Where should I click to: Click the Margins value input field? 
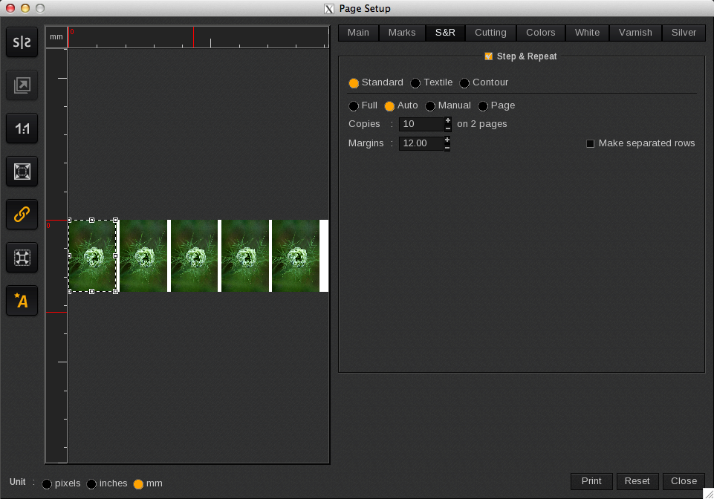(x=420, y=144)
